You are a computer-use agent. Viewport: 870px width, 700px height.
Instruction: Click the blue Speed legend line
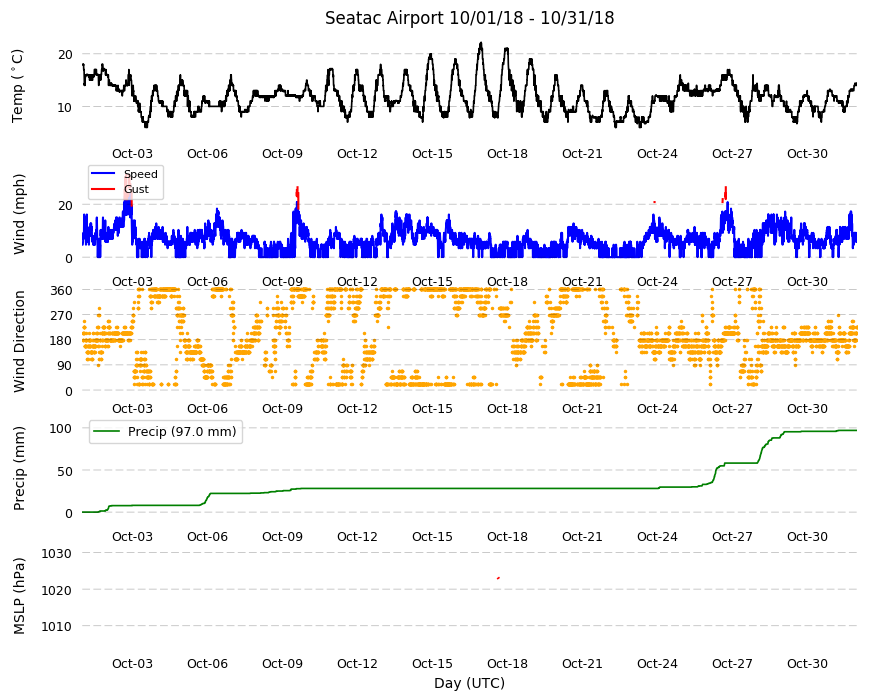103,174
